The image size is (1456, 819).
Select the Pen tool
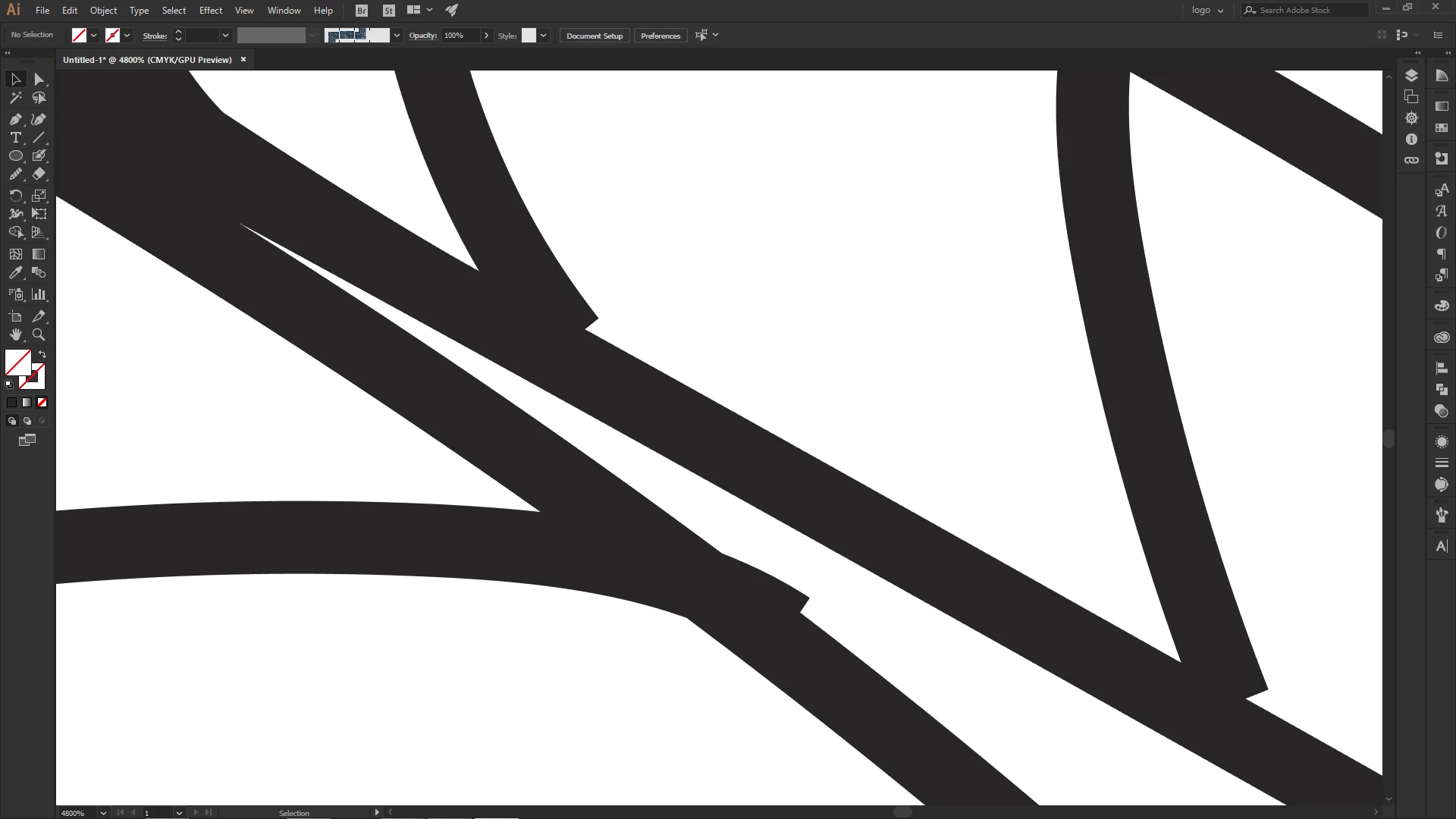pos(15,119)
